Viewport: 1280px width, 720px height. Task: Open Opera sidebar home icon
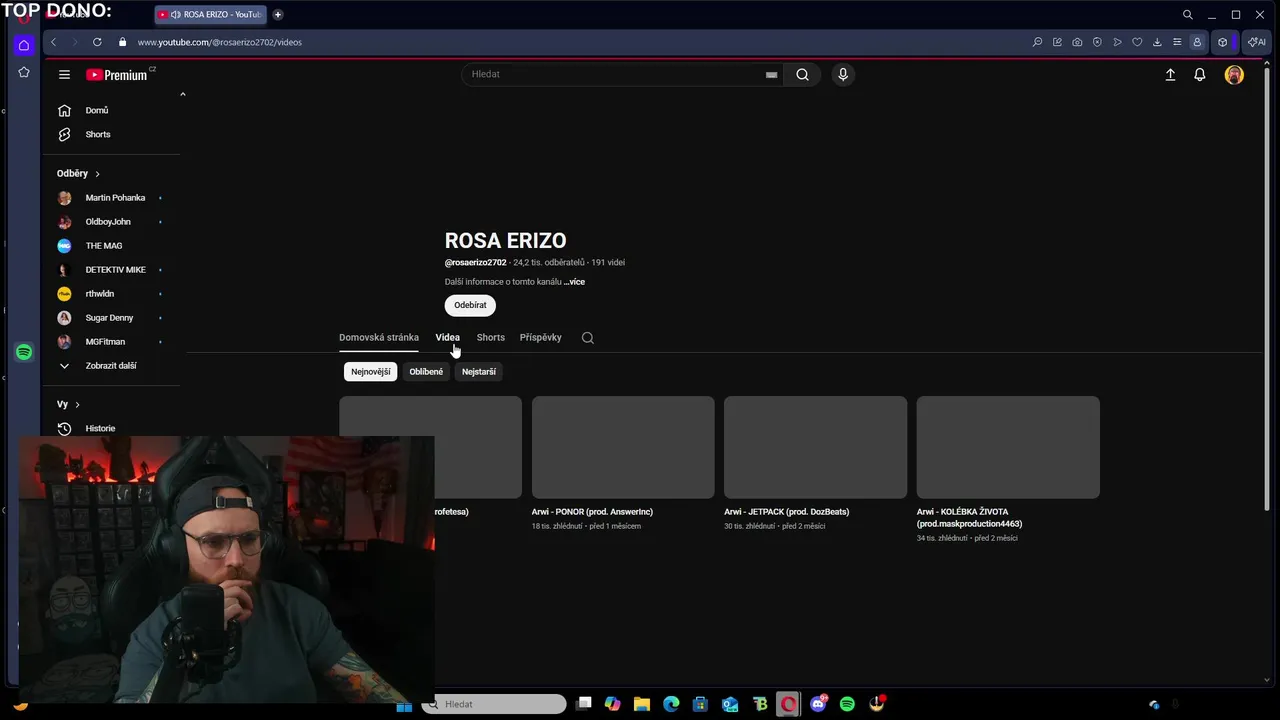point(24,45)
